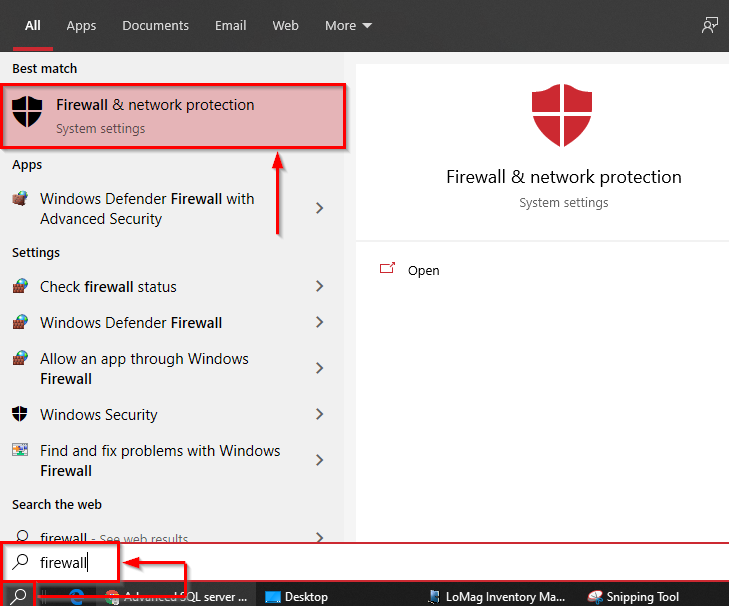
Task: Expand the firewall web results chevron
Action: pos(319,537)
